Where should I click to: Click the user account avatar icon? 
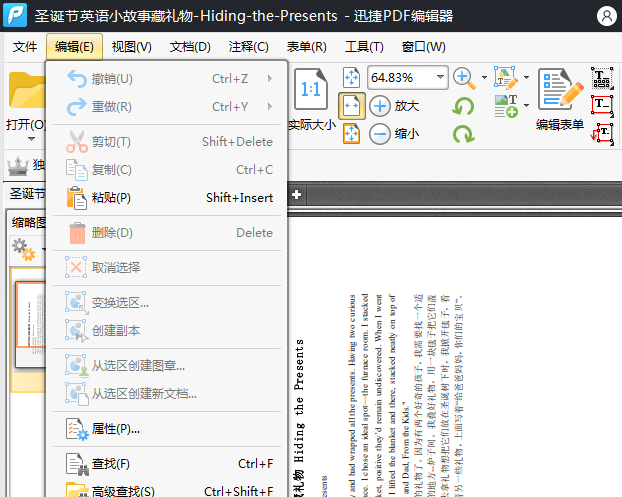tap(607, 16)
